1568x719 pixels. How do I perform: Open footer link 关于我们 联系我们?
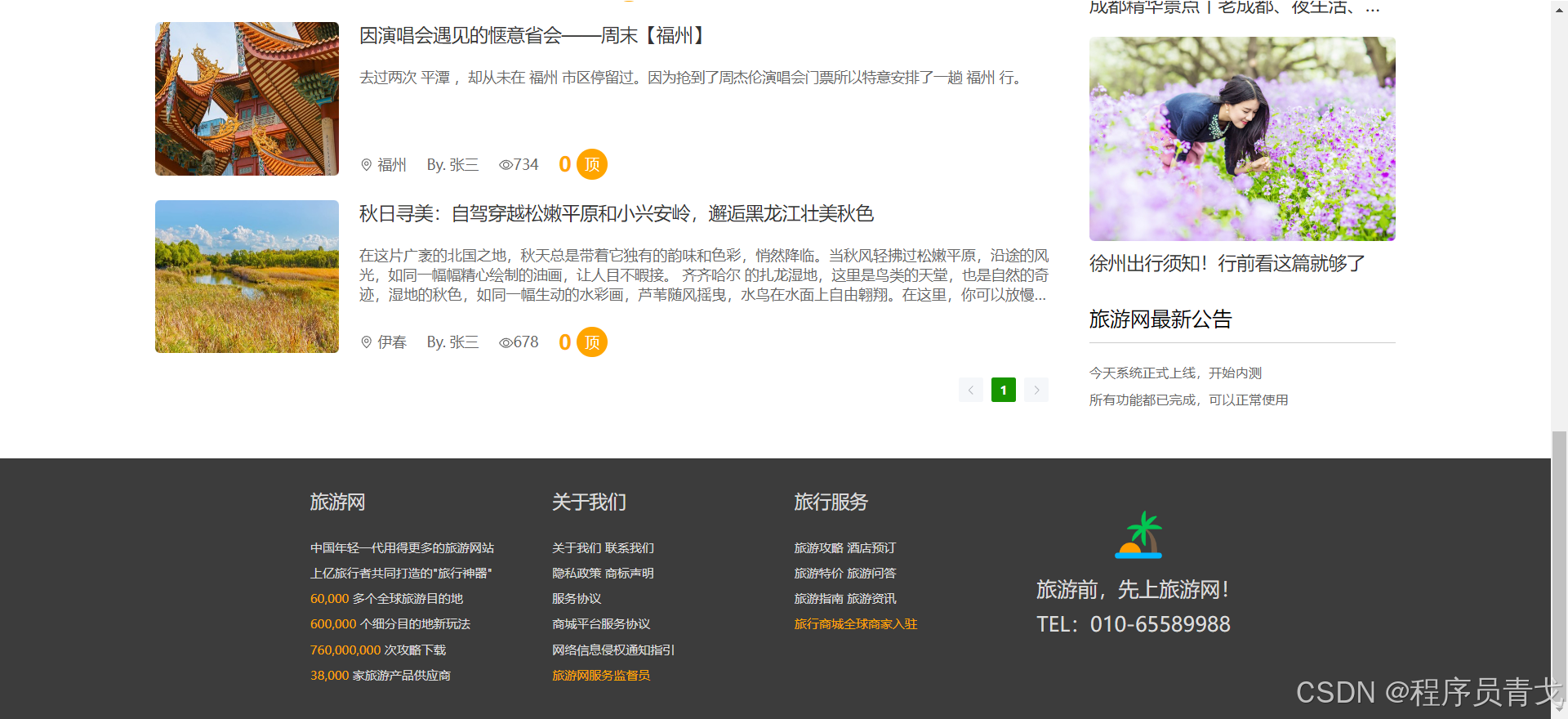pyautogui.click(x=603, y=548)
